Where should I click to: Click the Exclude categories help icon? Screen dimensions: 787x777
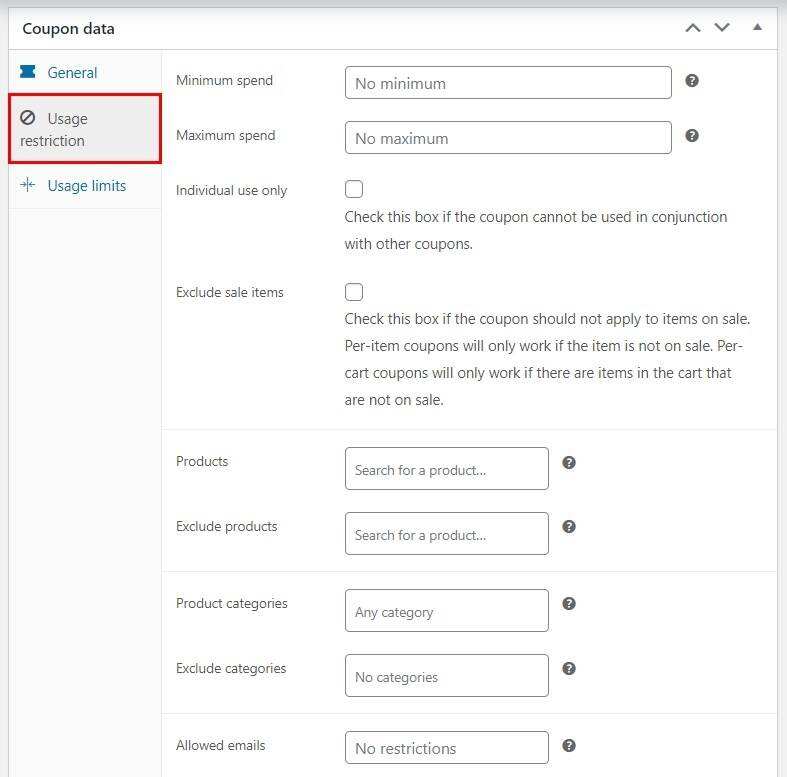[x=569, y=668]
